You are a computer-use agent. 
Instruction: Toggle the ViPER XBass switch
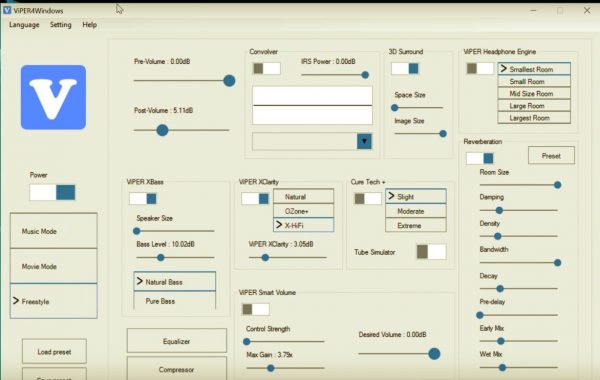coord(143,198)
